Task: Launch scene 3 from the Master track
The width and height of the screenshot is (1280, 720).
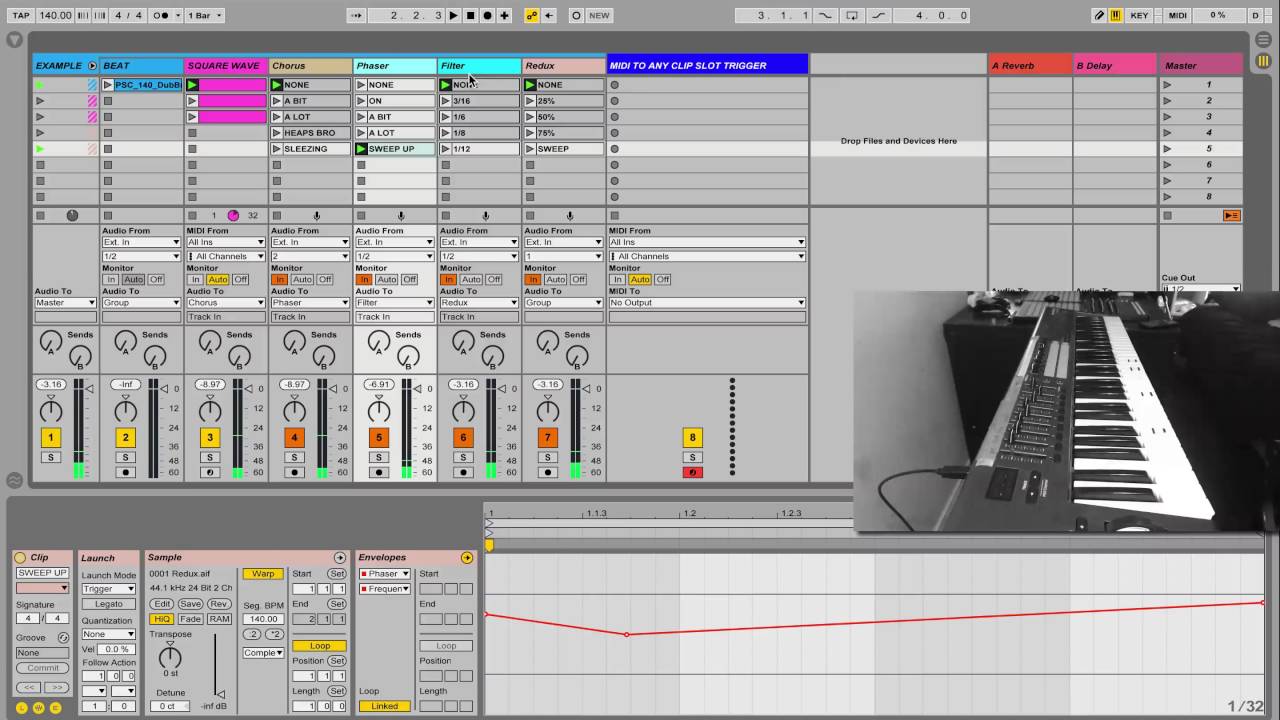Action: click(1167, 117)
